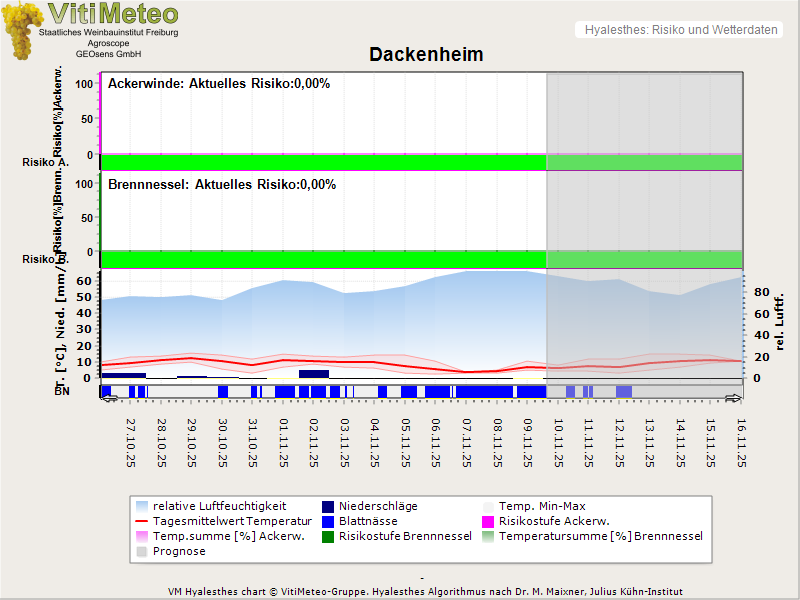Screen dimensions: 800x600
Task: Click the Ackerwinde Aktuelles Risiko text
Action: point(219,84)
